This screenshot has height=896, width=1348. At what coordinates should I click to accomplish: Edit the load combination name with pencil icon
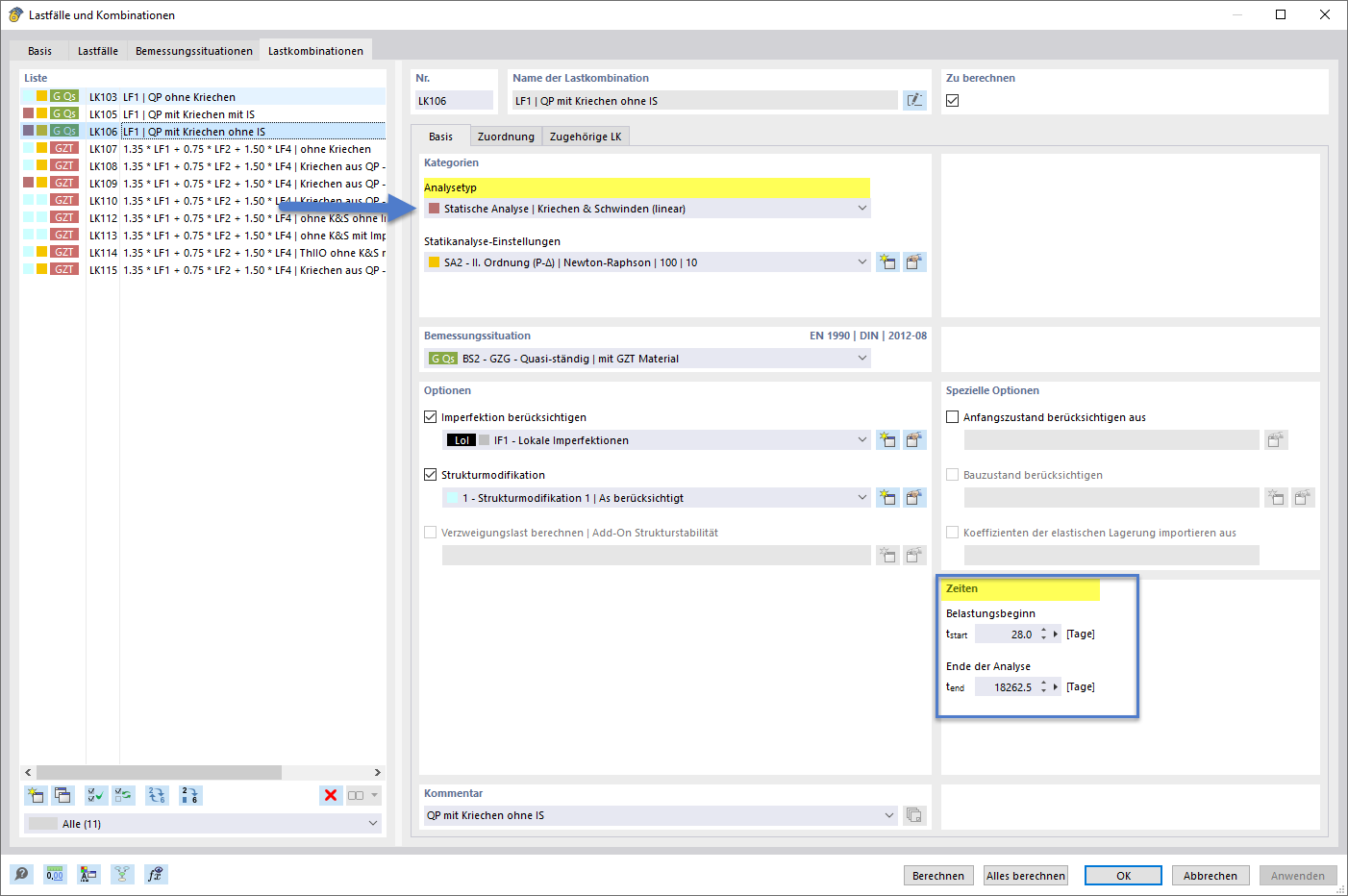(914, 100)
